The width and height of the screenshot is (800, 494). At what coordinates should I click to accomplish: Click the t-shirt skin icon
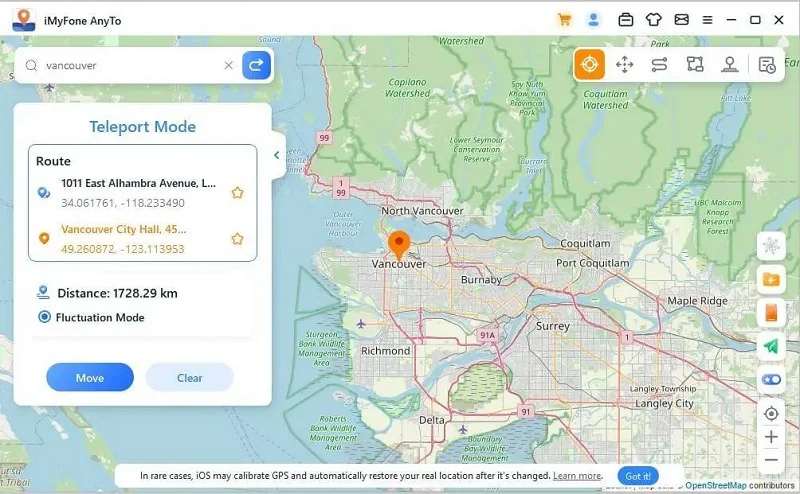point(654,20)
